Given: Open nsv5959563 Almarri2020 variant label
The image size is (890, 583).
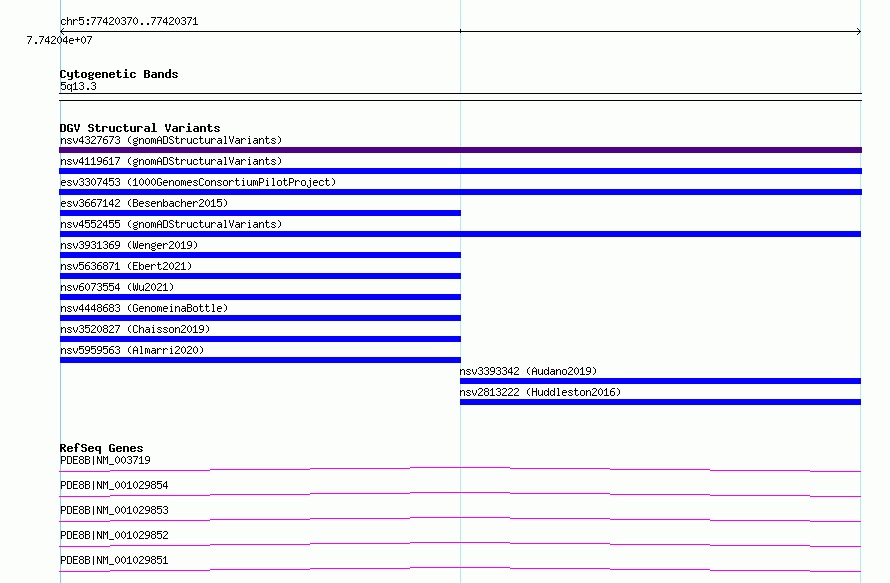Looking at the screenshot, I should click(x=132, y=350).
